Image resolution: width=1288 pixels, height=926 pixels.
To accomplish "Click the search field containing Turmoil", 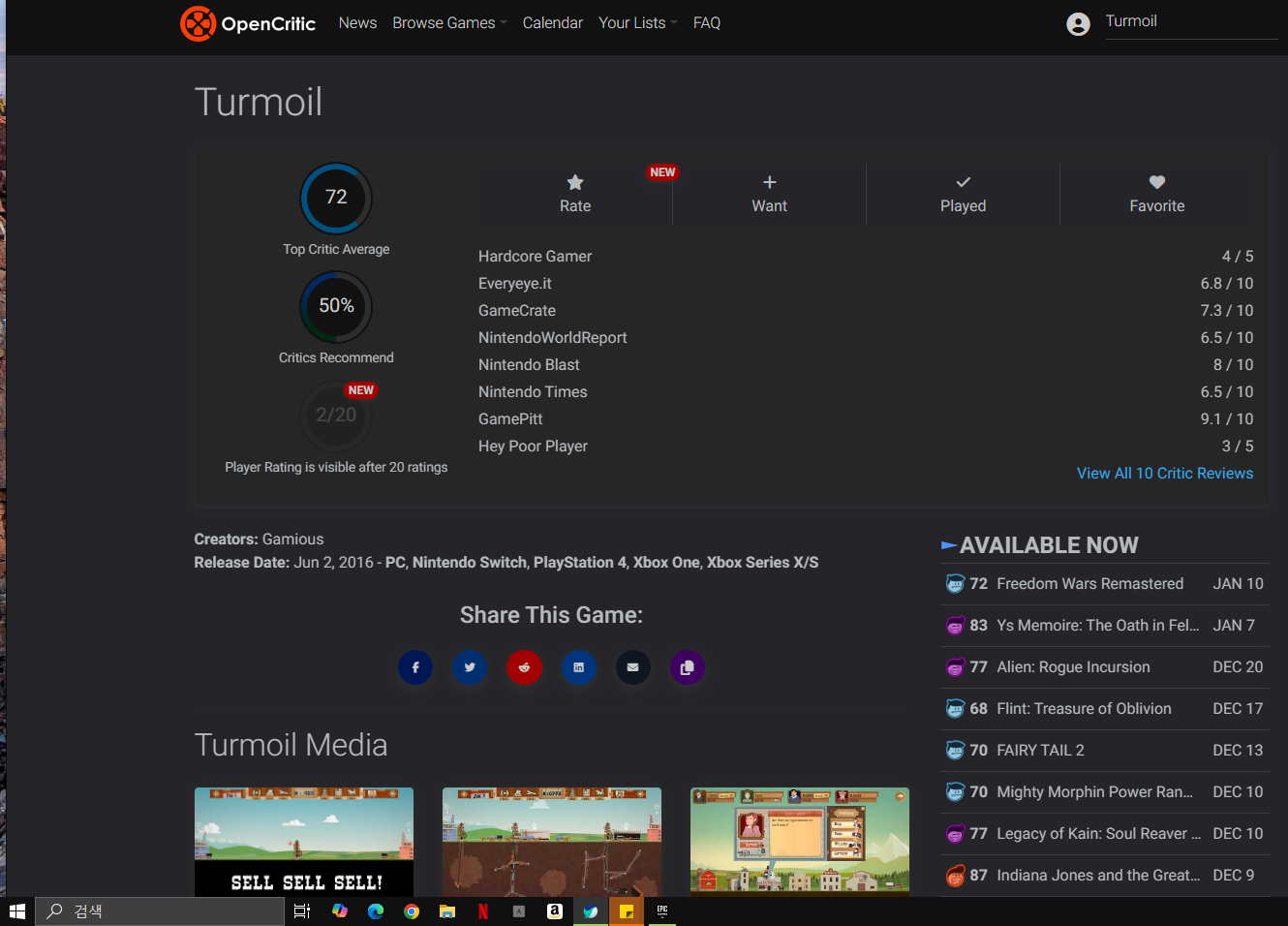I will tap(1191, 22).
